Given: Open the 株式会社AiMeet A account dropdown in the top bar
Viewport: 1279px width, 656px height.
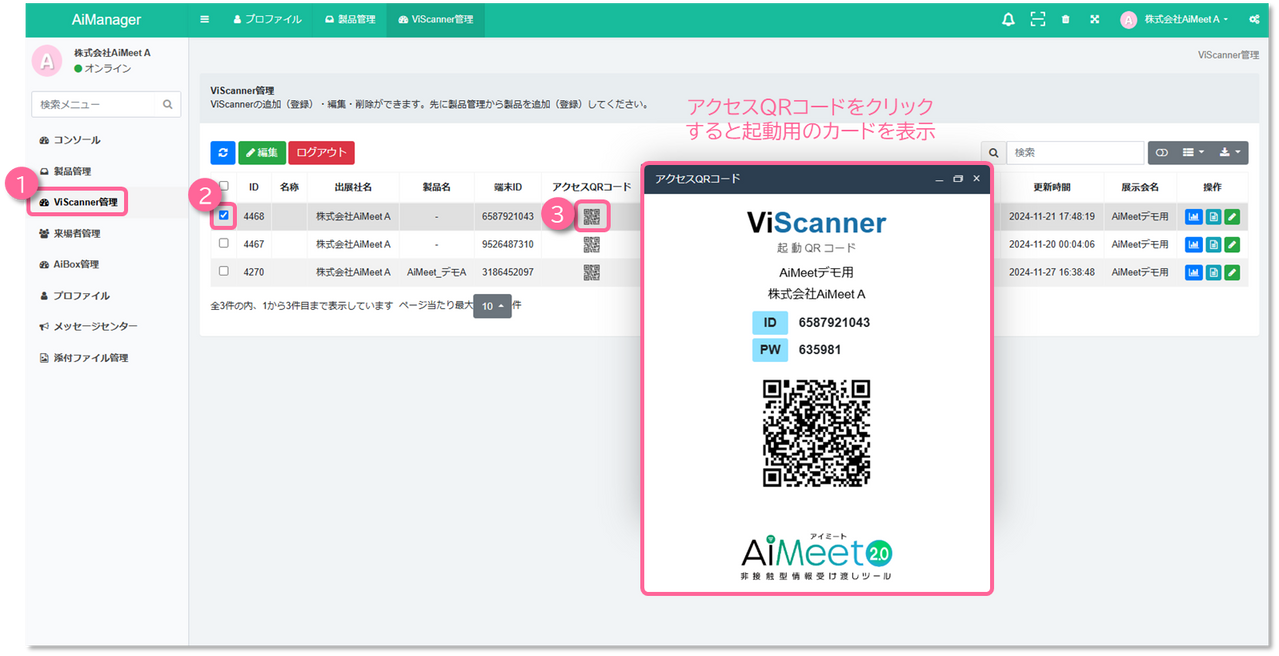Looking at the screenshot, I should [1174, 19].
